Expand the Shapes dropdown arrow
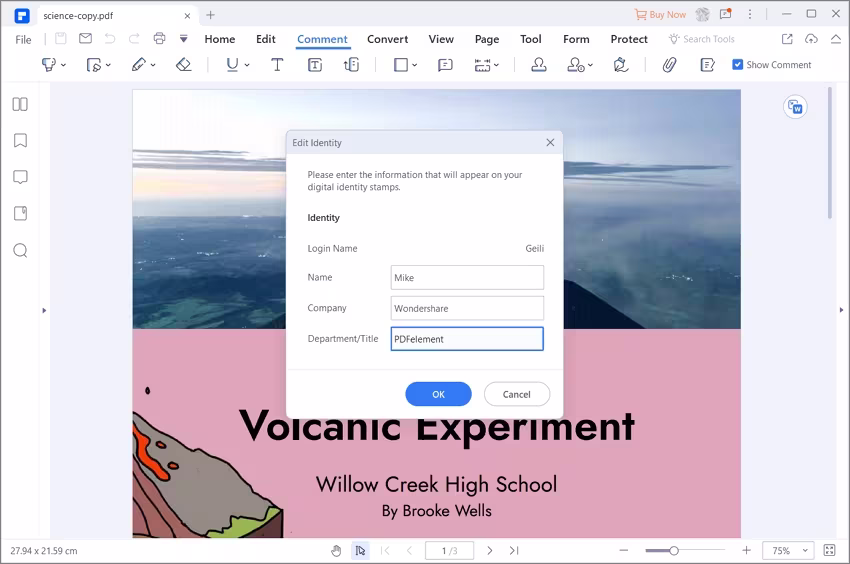The image size is (850, 564). [x=415, y=65]
